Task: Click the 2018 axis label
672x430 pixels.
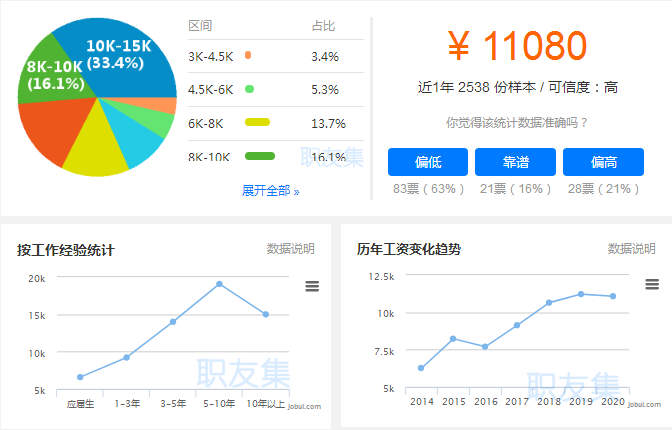Action: pos(549,401)
